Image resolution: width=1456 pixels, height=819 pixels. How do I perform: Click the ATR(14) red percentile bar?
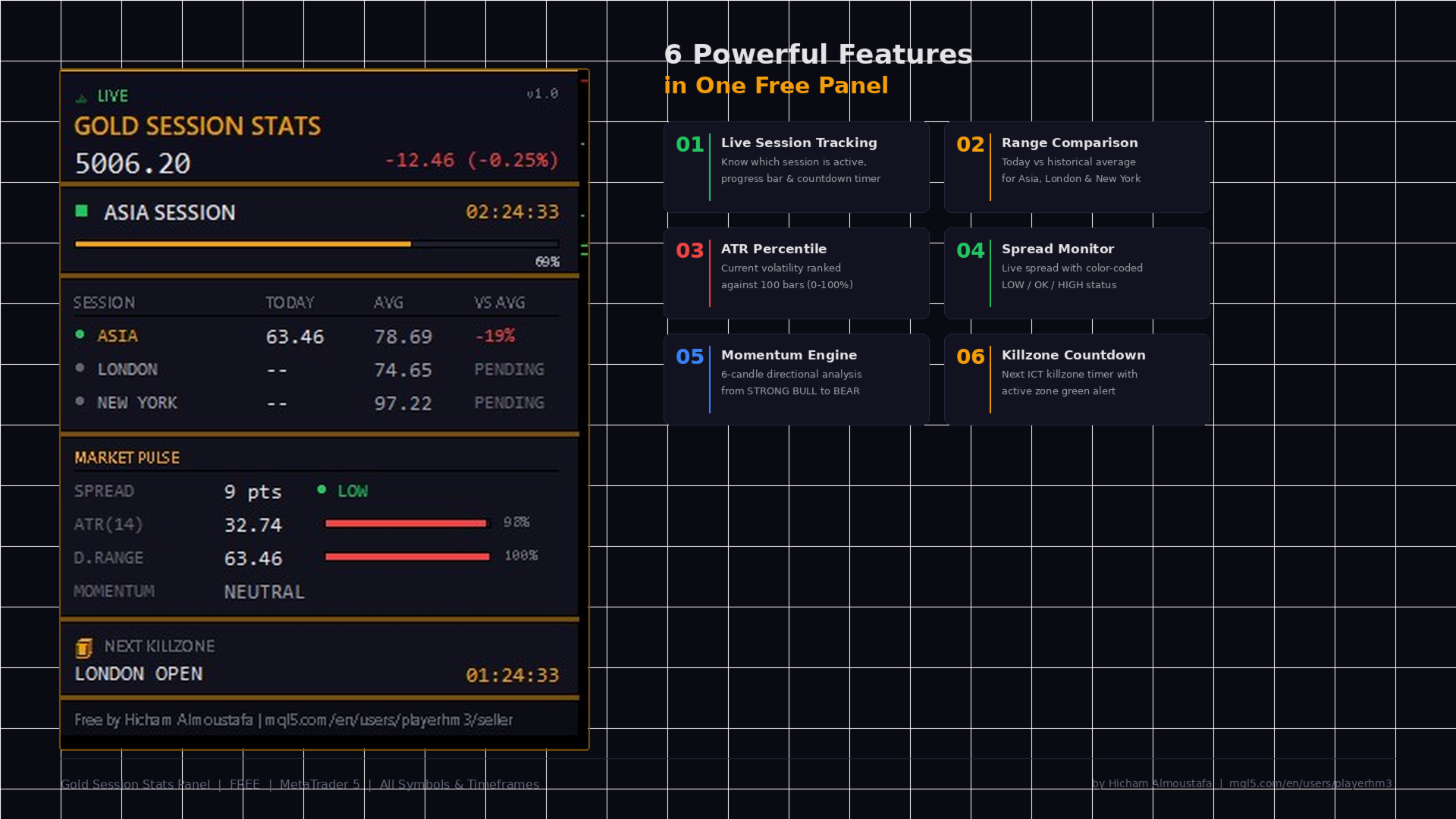[x=406, y=523]
